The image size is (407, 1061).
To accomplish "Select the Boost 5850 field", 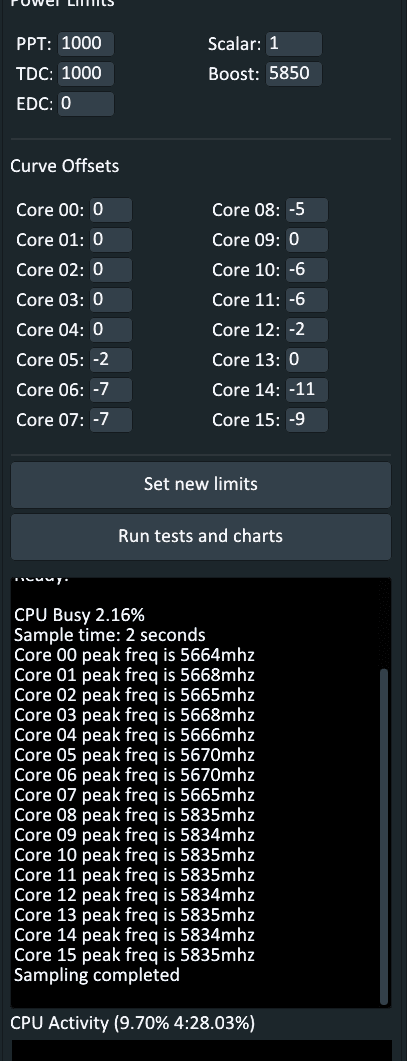I will [294, 74].
